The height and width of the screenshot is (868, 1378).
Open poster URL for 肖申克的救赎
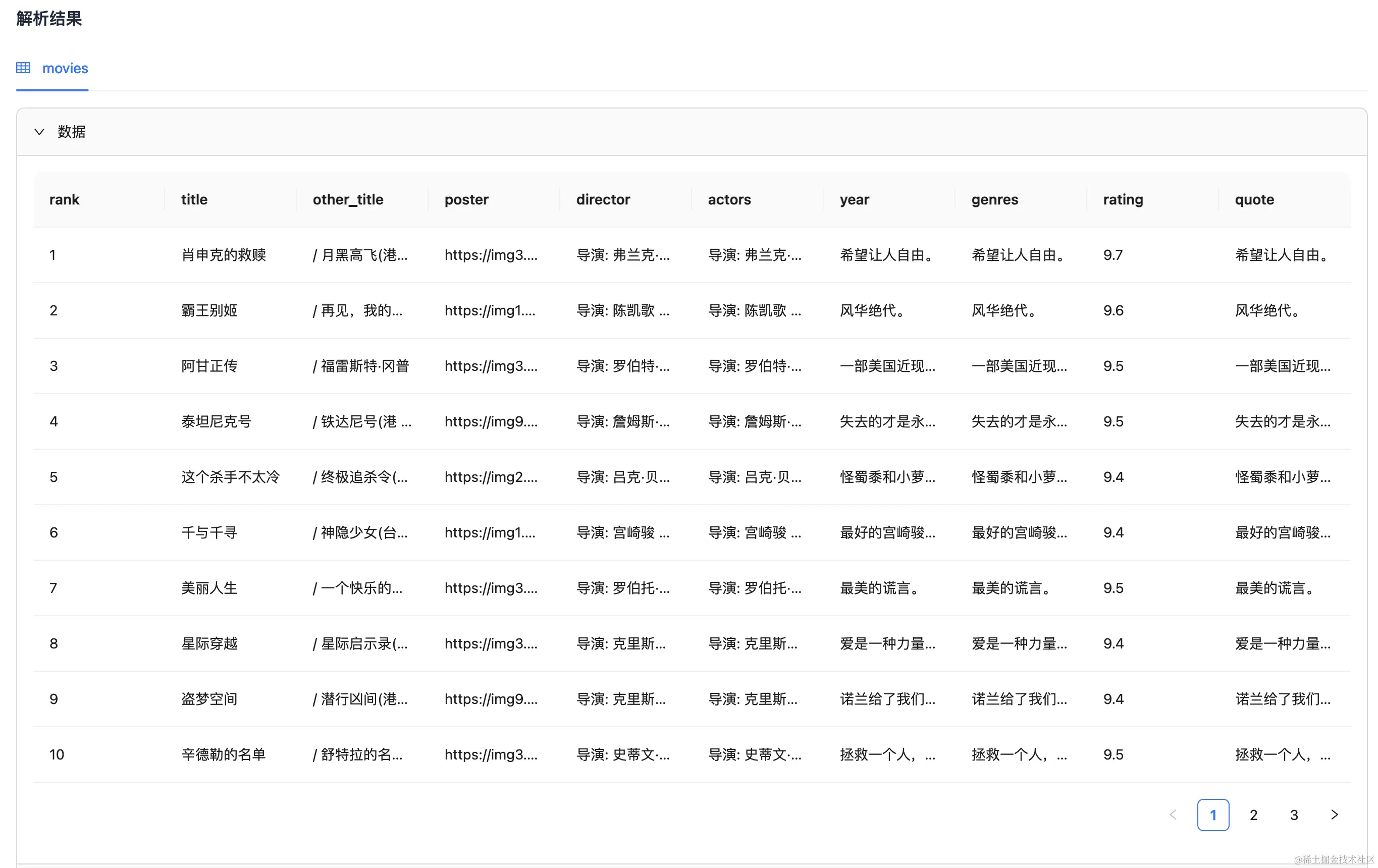[491, 255]
